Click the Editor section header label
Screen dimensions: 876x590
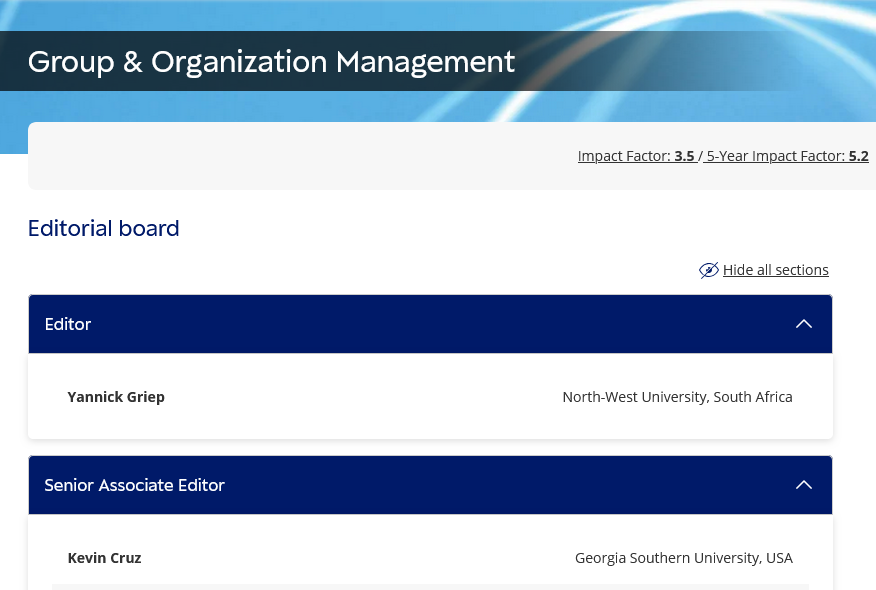[x=68, y=324]
